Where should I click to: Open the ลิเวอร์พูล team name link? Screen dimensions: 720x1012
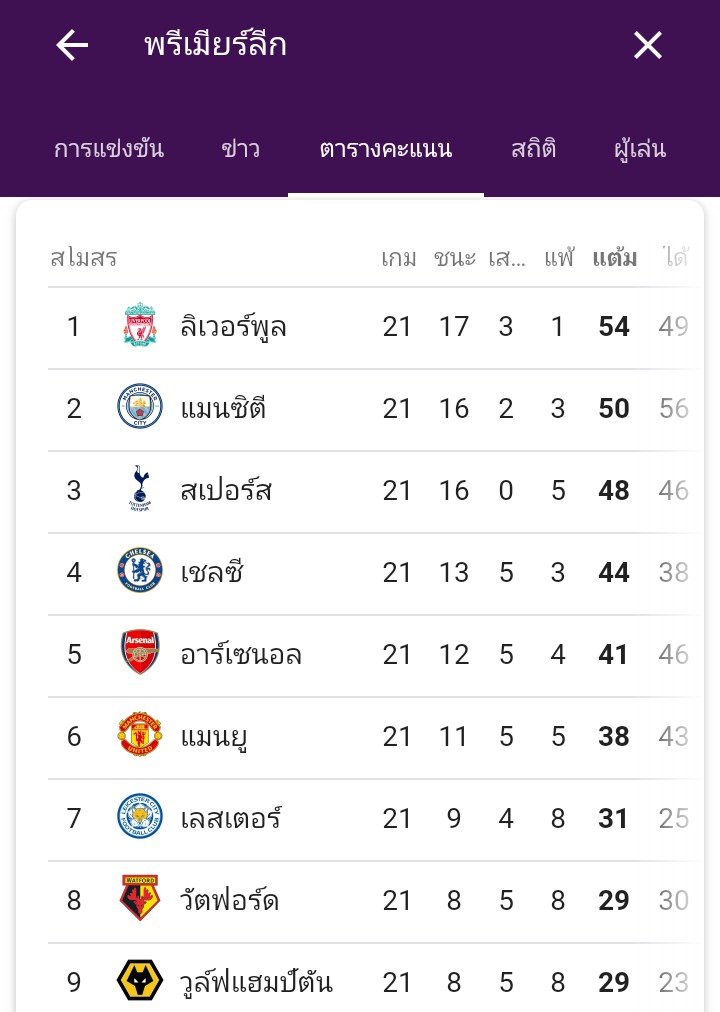click(x=233, y=326)
